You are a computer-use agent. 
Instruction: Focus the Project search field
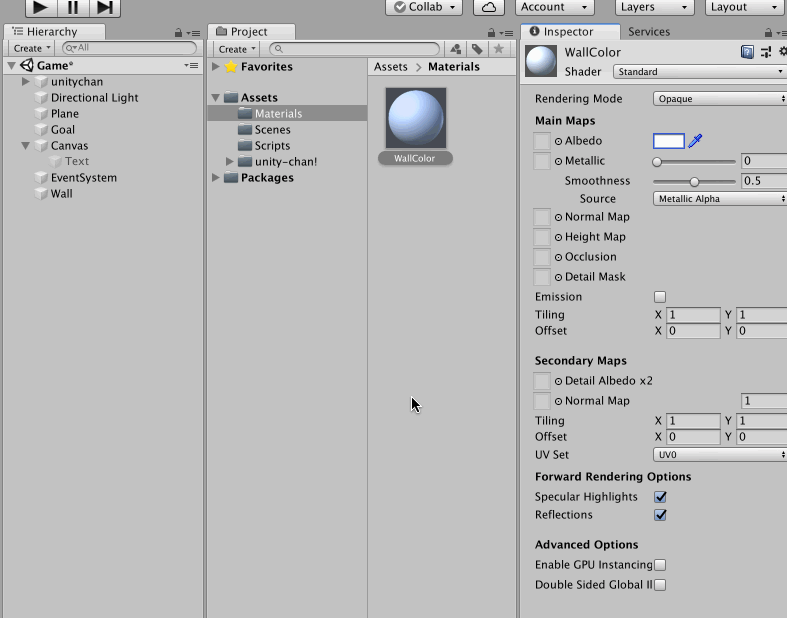pyautogui.click(x=354, y=49)
